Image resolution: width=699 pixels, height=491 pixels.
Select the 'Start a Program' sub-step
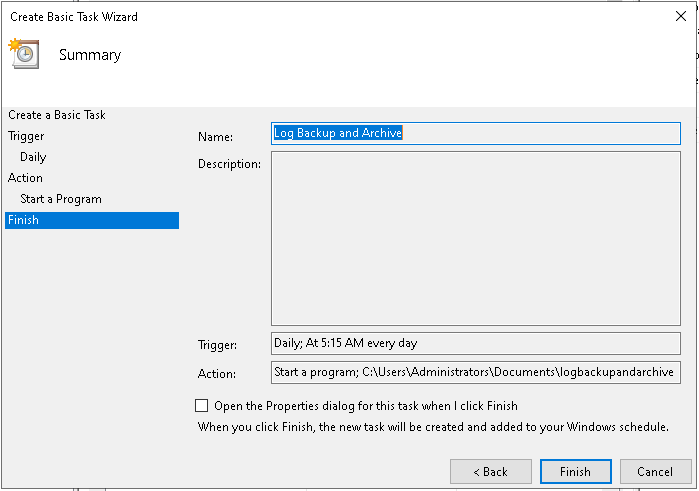[x=61, y=199]
